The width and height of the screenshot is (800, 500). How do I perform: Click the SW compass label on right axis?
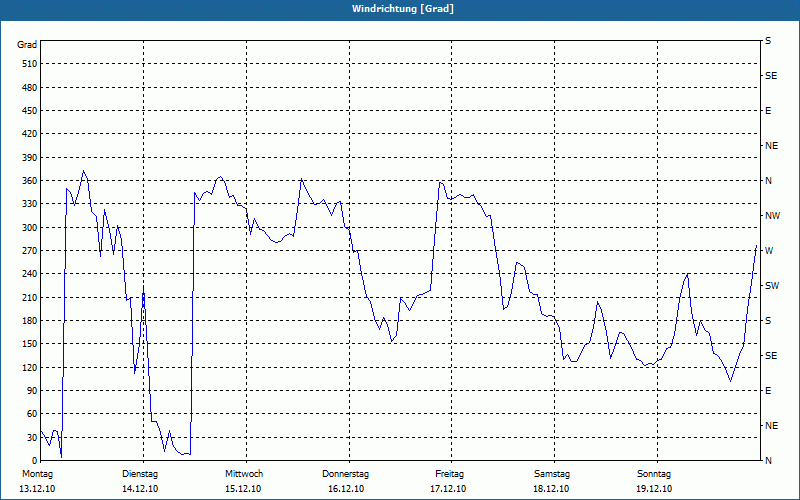[772, 286]
